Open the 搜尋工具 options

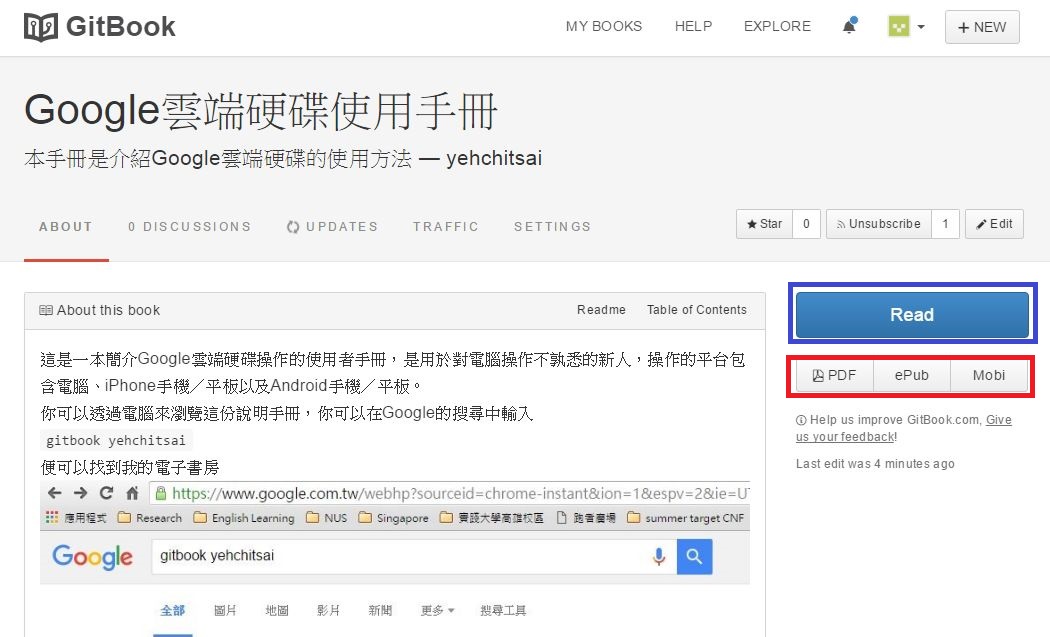tap(503, 609)
